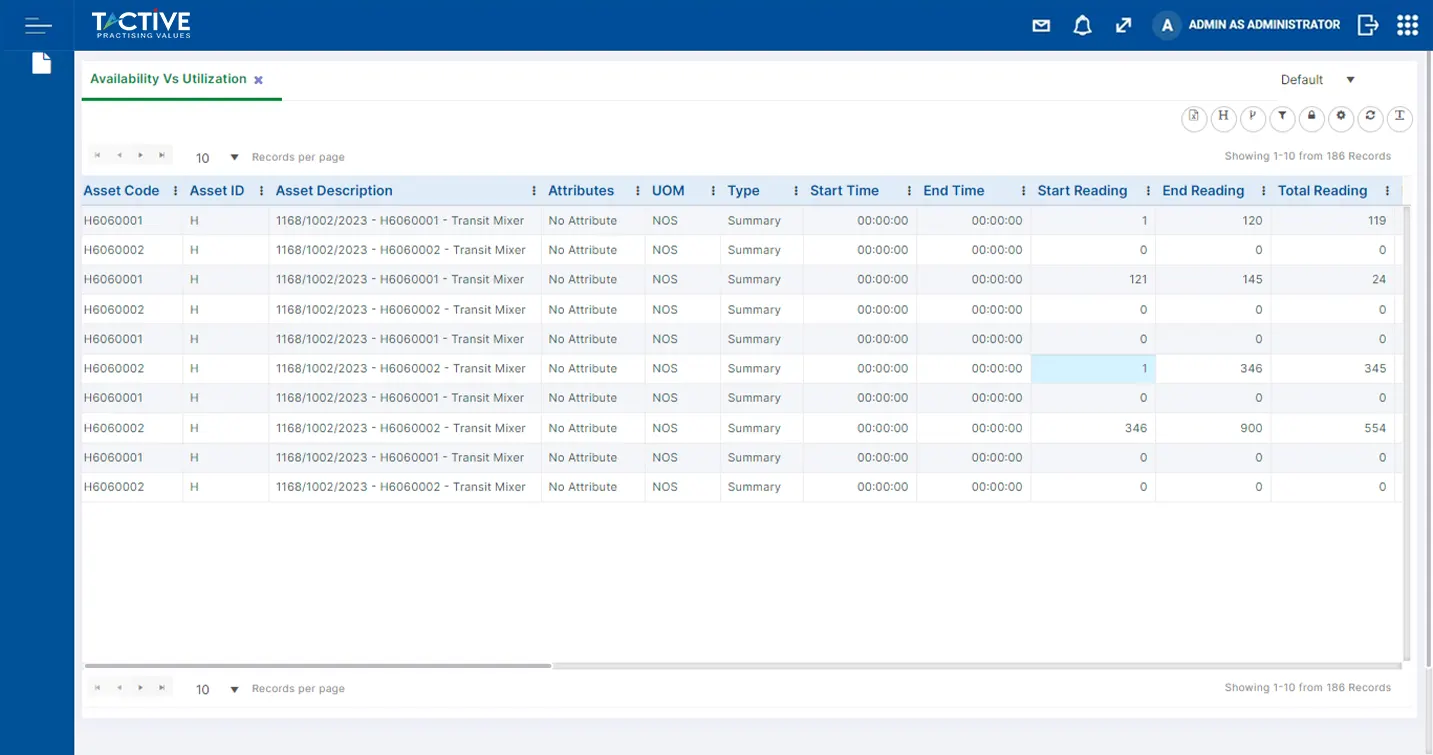This screenshot has width=1433, height=755.
Task: Click the logout icon in header
Action: tap(1367, 26)
